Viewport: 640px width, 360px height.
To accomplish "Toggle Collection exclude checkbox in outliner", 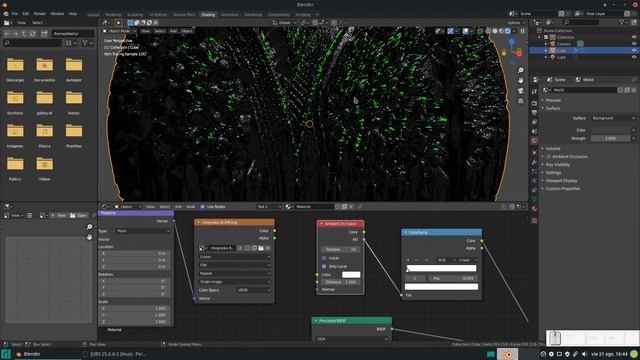I will pyautogui.click(x=546, y=37).
